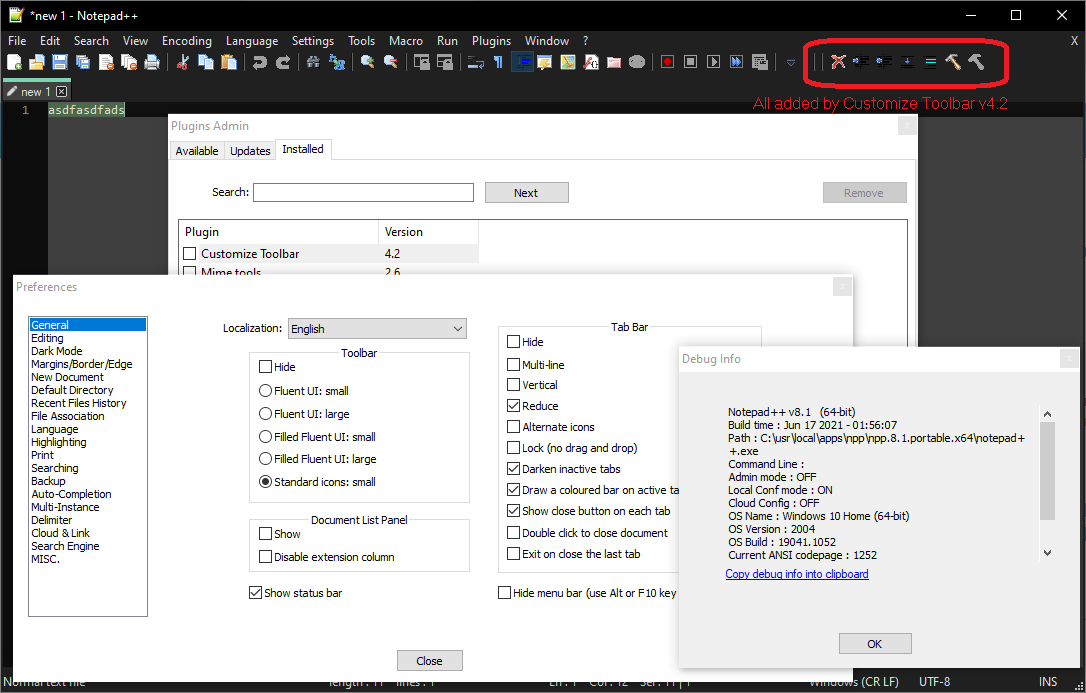Screen dimensions: 1086x693
Task: Click the Stop Recording macro icon
Action: pos(691,62)
